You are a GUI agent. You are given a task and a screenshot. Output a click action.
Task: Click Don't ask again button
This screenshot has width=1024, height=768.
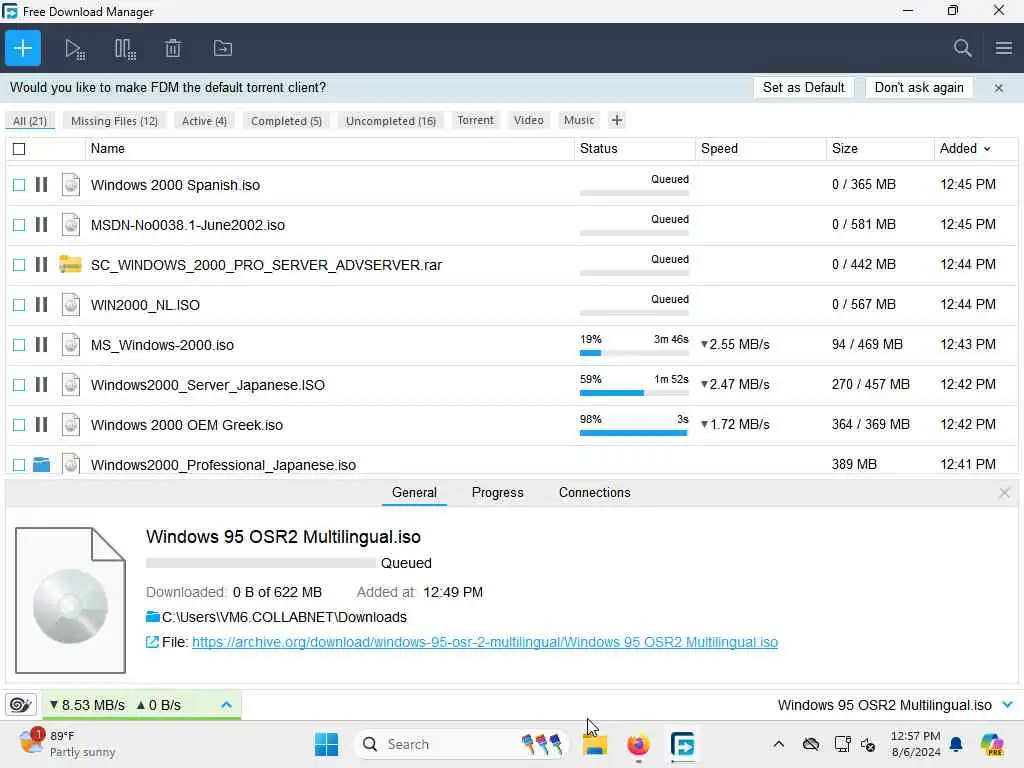[919, 88]
